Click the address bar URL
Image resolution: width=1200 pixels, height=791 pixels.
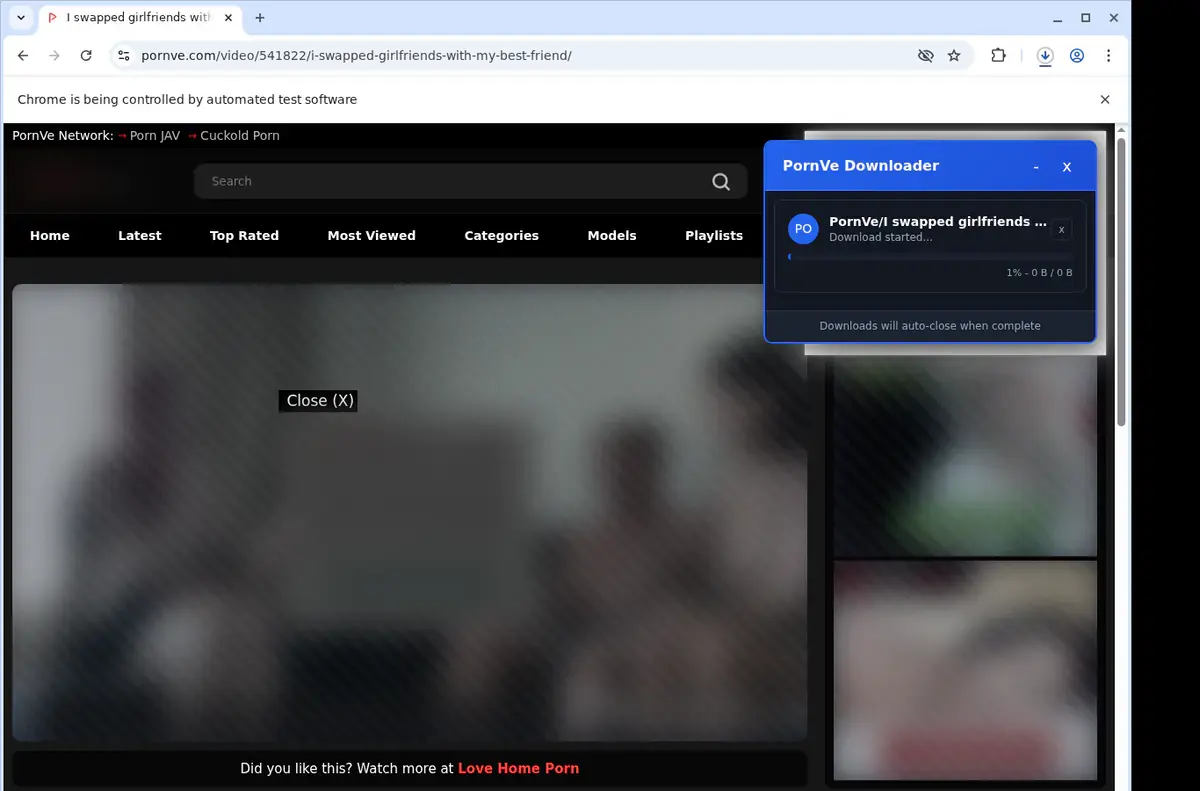(x=357, y=56)
